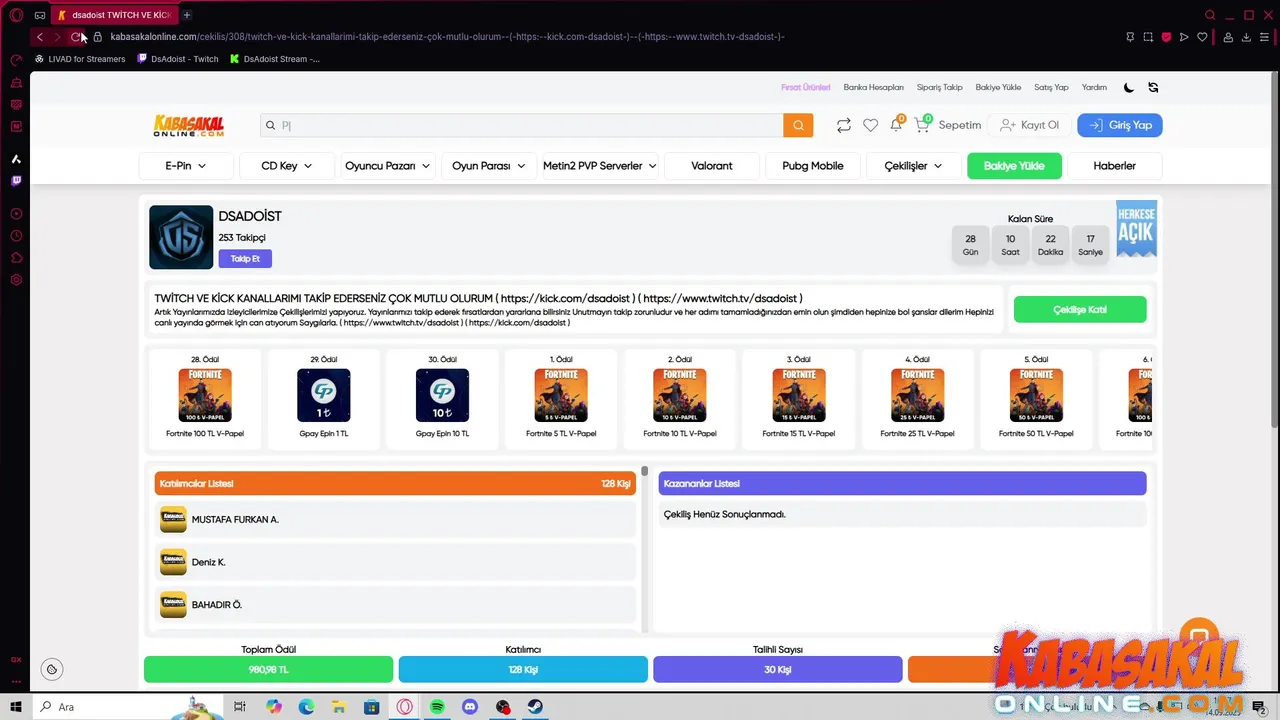Click the red ad-blocker shield icon
The width and height of the screenshot is (1280, 720).
point(1166,37)
